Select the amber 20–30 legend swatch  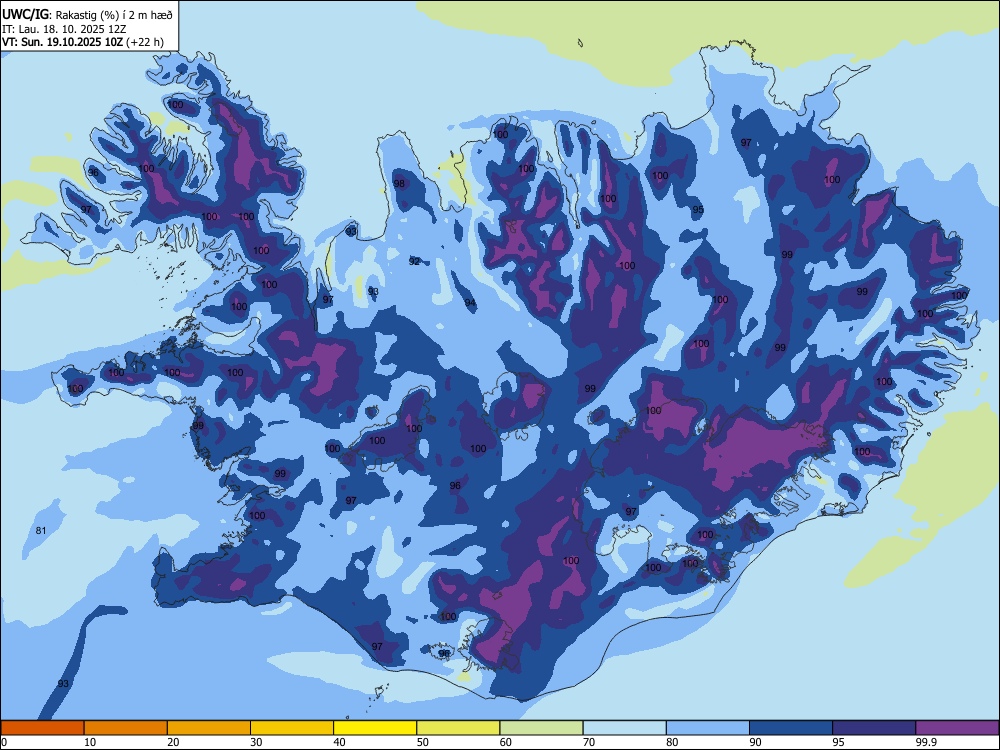tap(209, 728)
